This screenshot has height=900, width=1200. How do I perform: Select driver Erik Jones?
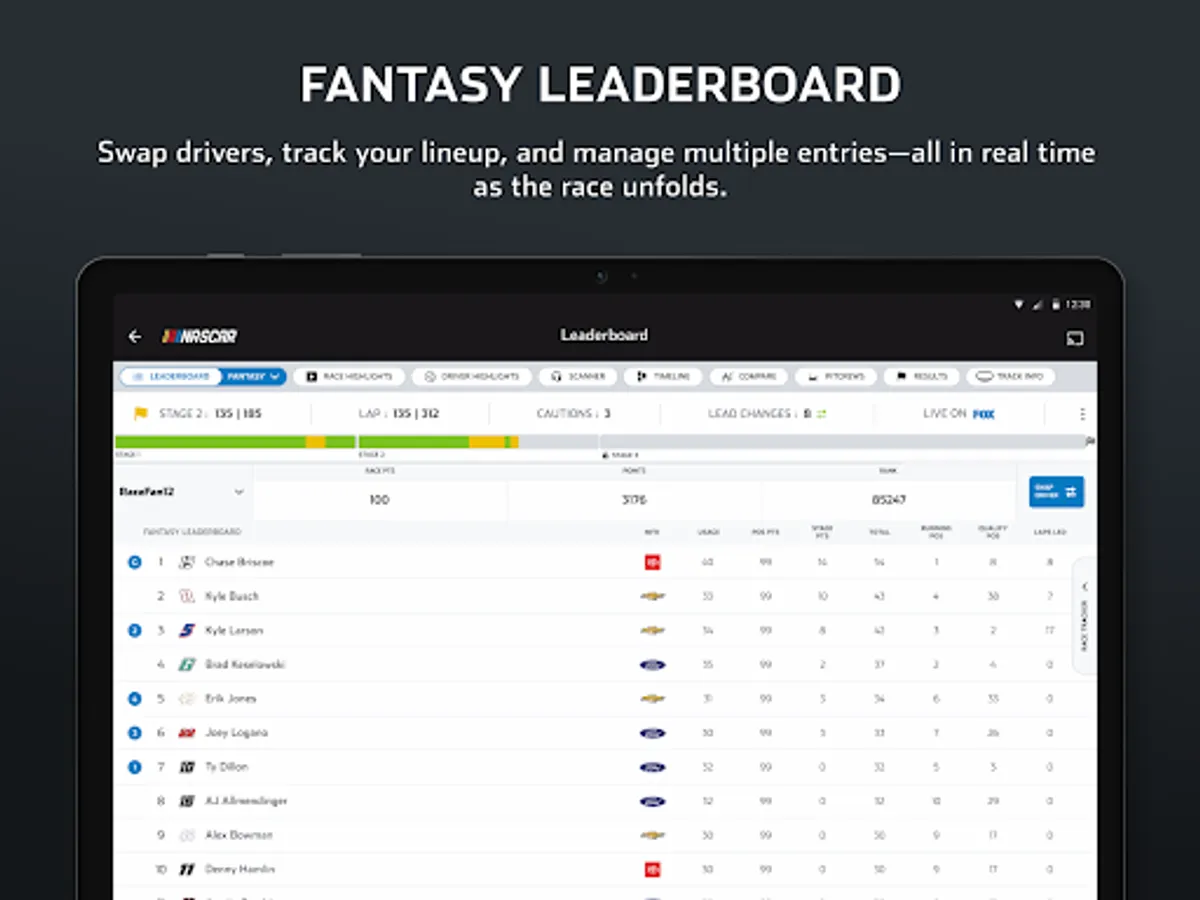(231, 698)
